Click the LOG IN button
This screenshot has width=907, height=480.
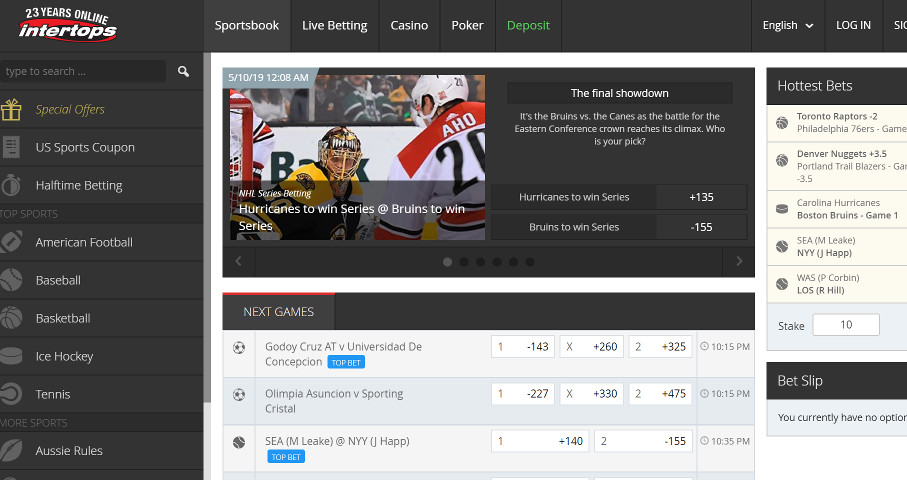point(853,25)
